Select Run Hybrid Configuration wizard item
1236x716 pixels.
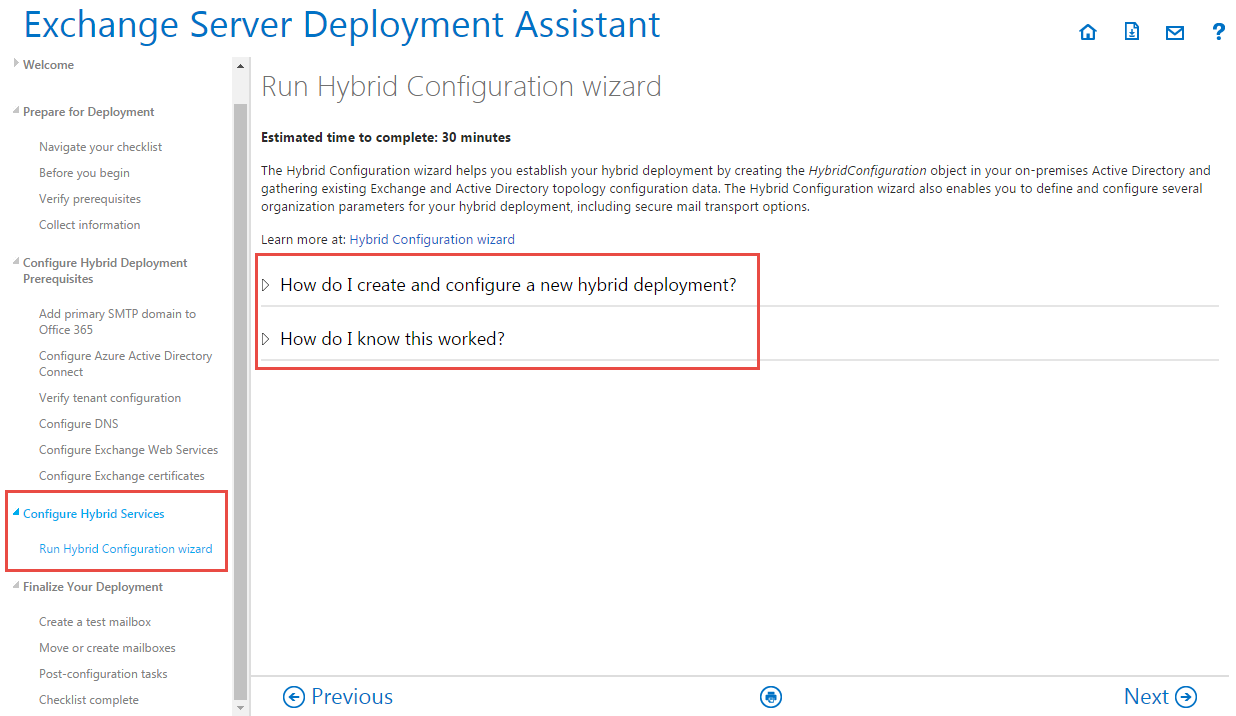point(125,549)
